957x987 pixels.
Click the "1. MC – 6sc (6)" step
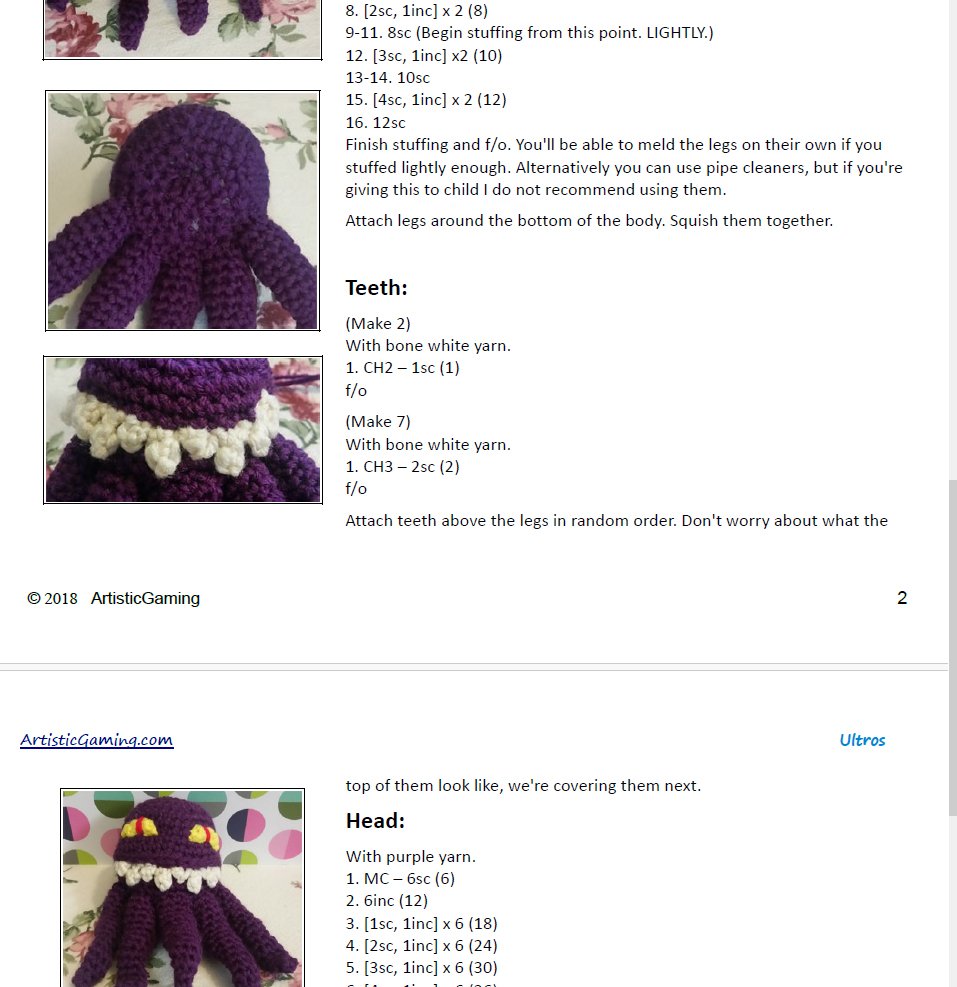[x=400, y=879]
